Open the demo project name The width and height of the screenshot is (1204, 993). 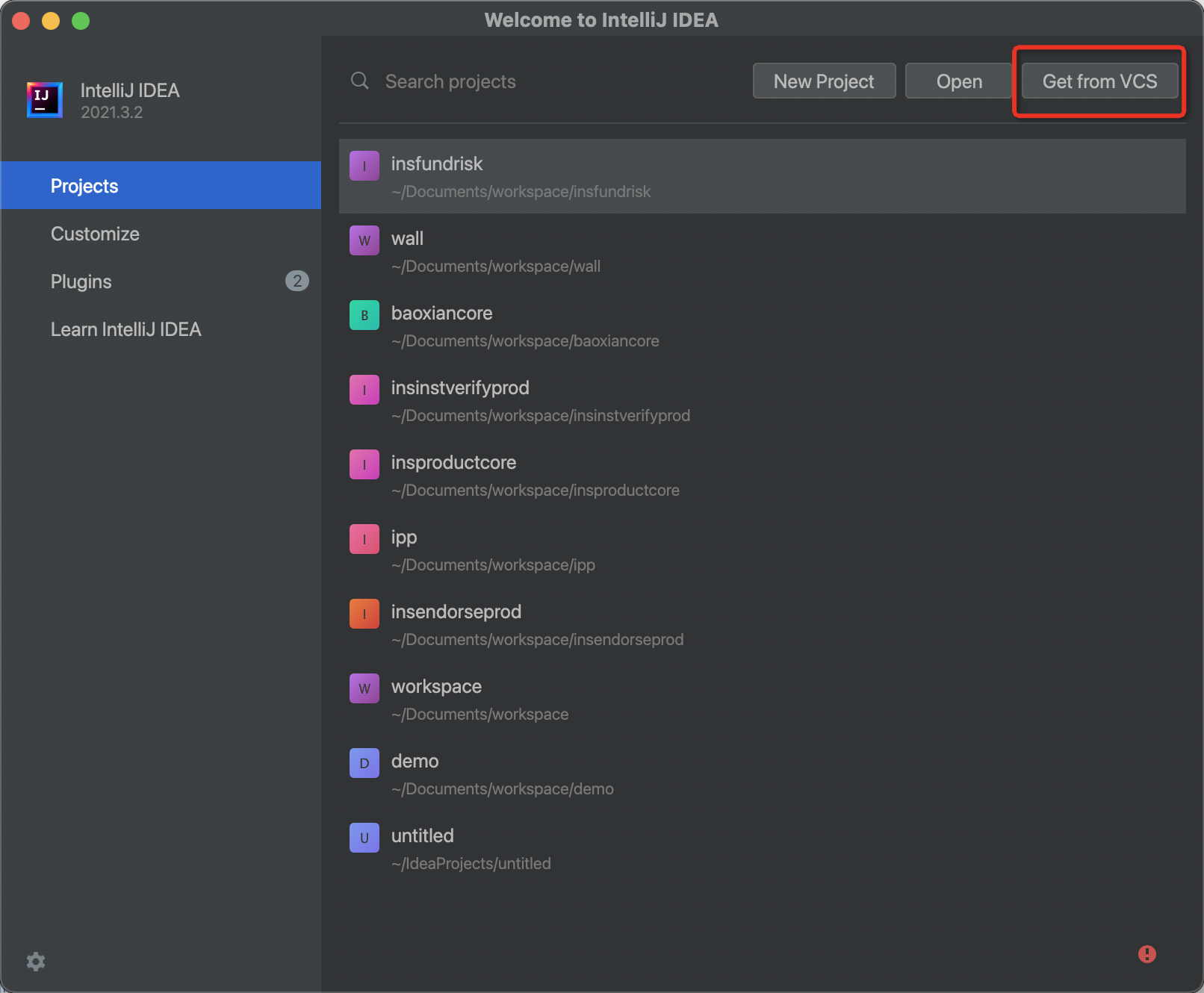[x=415, y=761]
